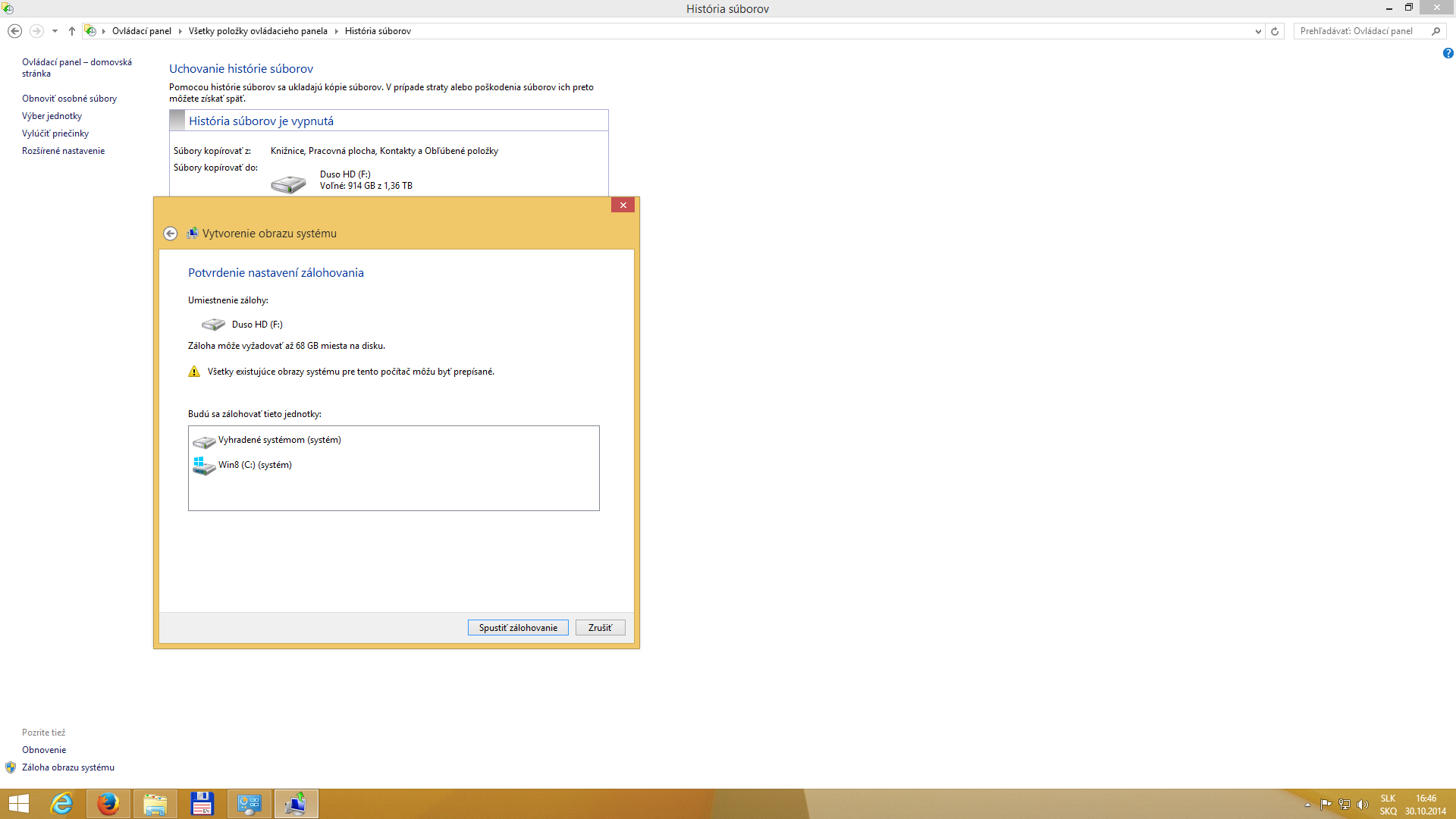The image size is (1456, 819).
Task: Click the 'Zrušiť' button
Action: 600,628
